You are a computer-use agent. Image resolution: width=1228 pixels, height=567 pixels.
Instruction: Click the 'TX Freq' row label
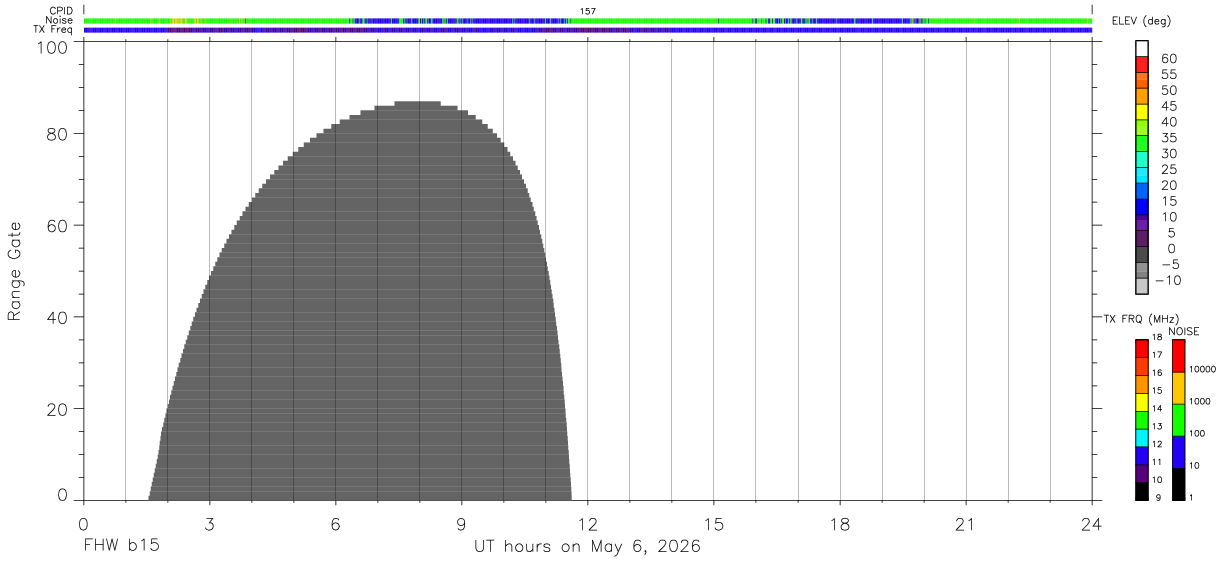pos(54,30)
